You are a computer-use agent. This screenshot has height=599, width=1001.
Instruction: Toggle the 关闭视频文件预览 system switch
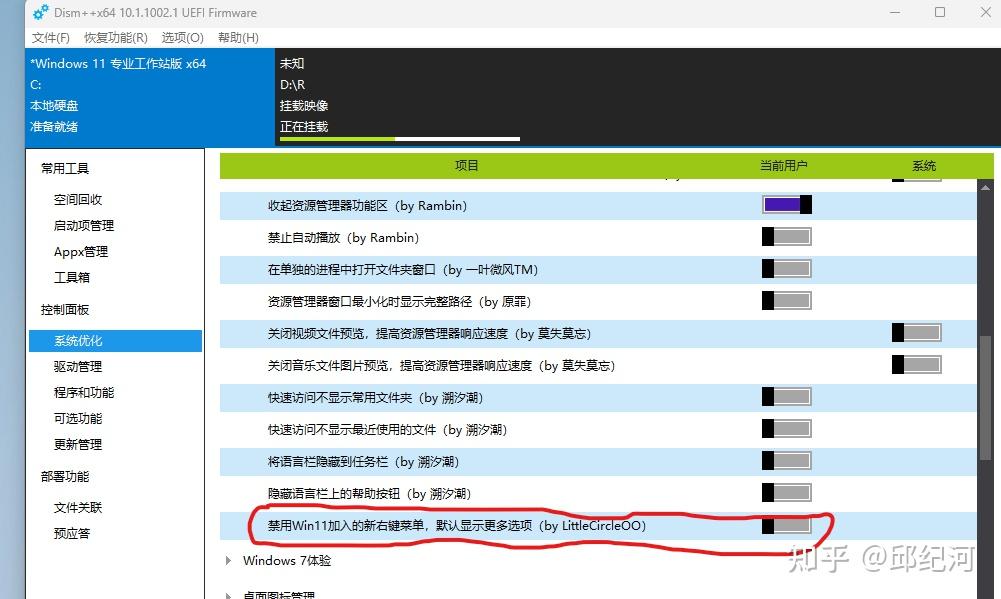tap(916, 331)
